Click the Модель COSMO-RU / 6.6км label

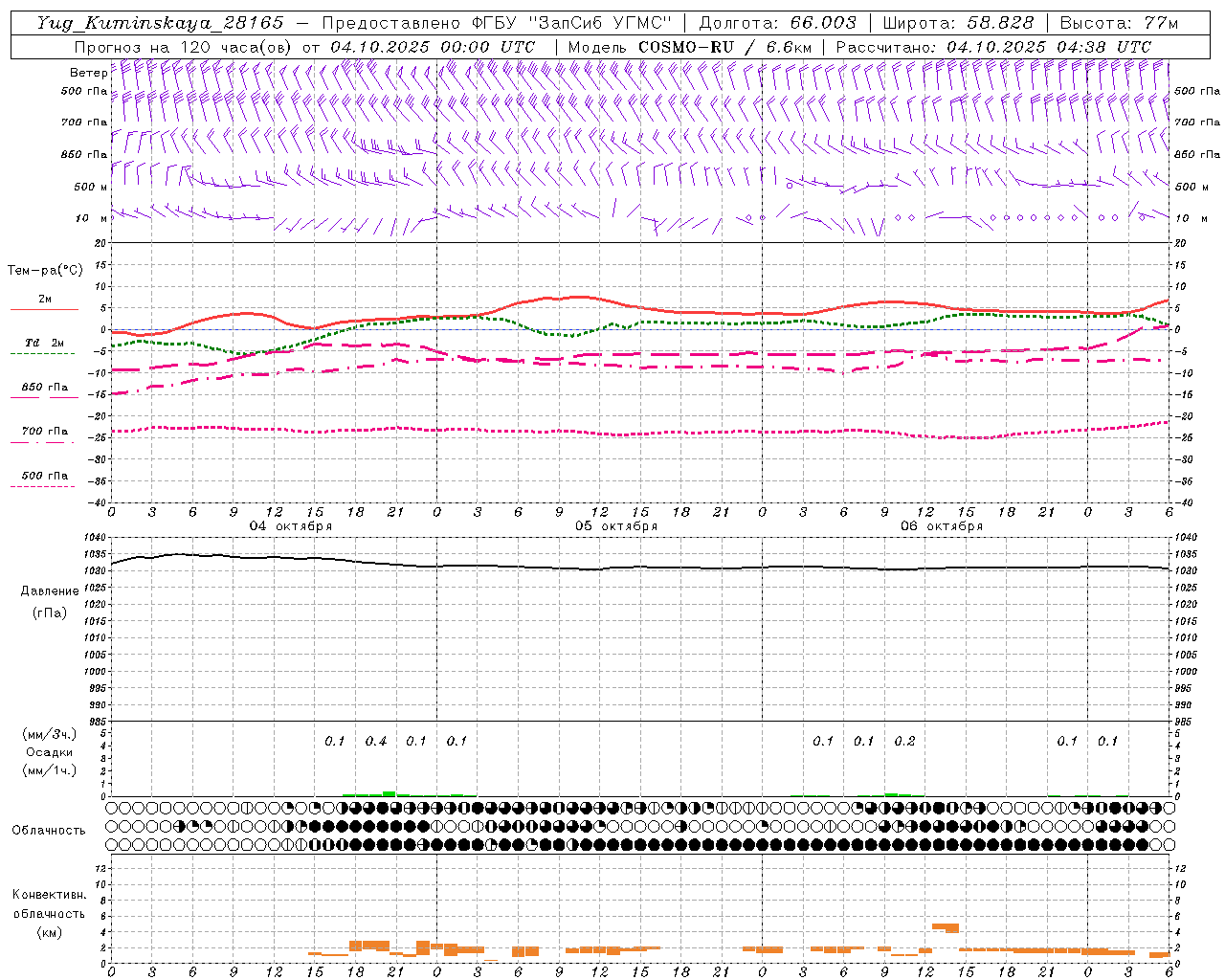tap(690, 47)
